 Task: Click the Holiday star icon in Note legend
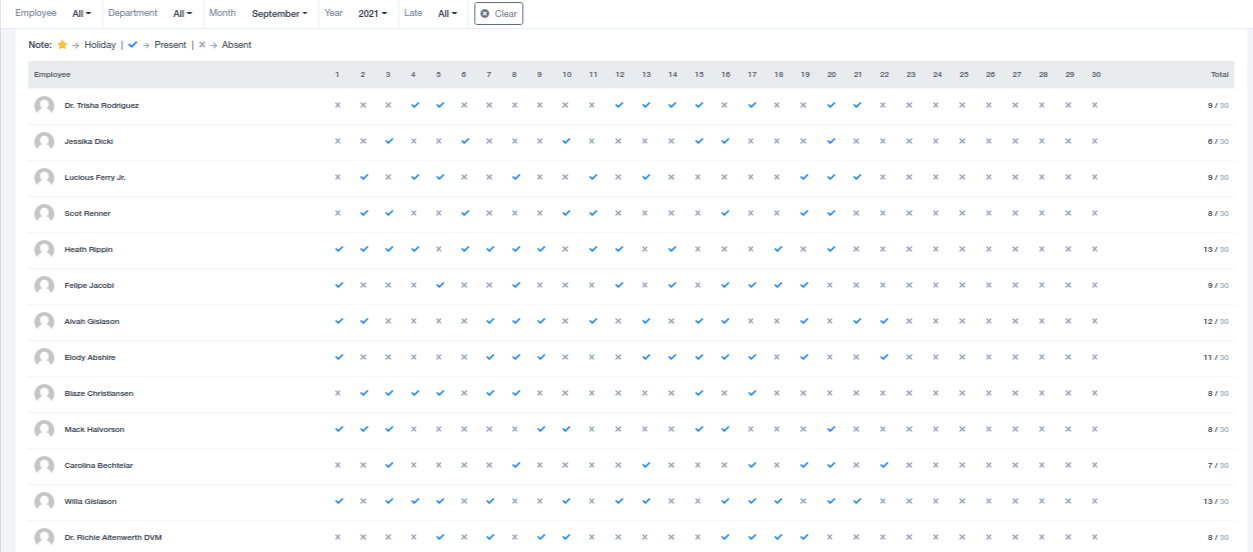pos(62,45)
